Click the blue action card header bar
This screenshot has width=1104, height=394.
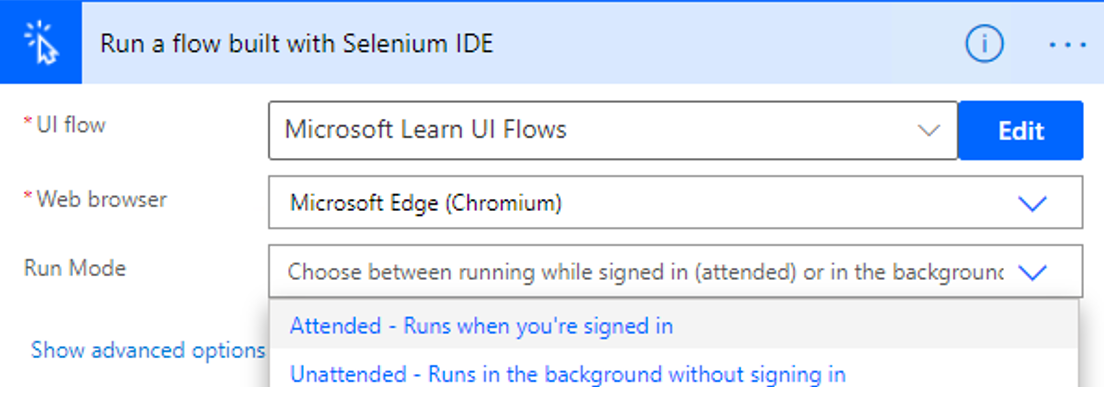552,44
